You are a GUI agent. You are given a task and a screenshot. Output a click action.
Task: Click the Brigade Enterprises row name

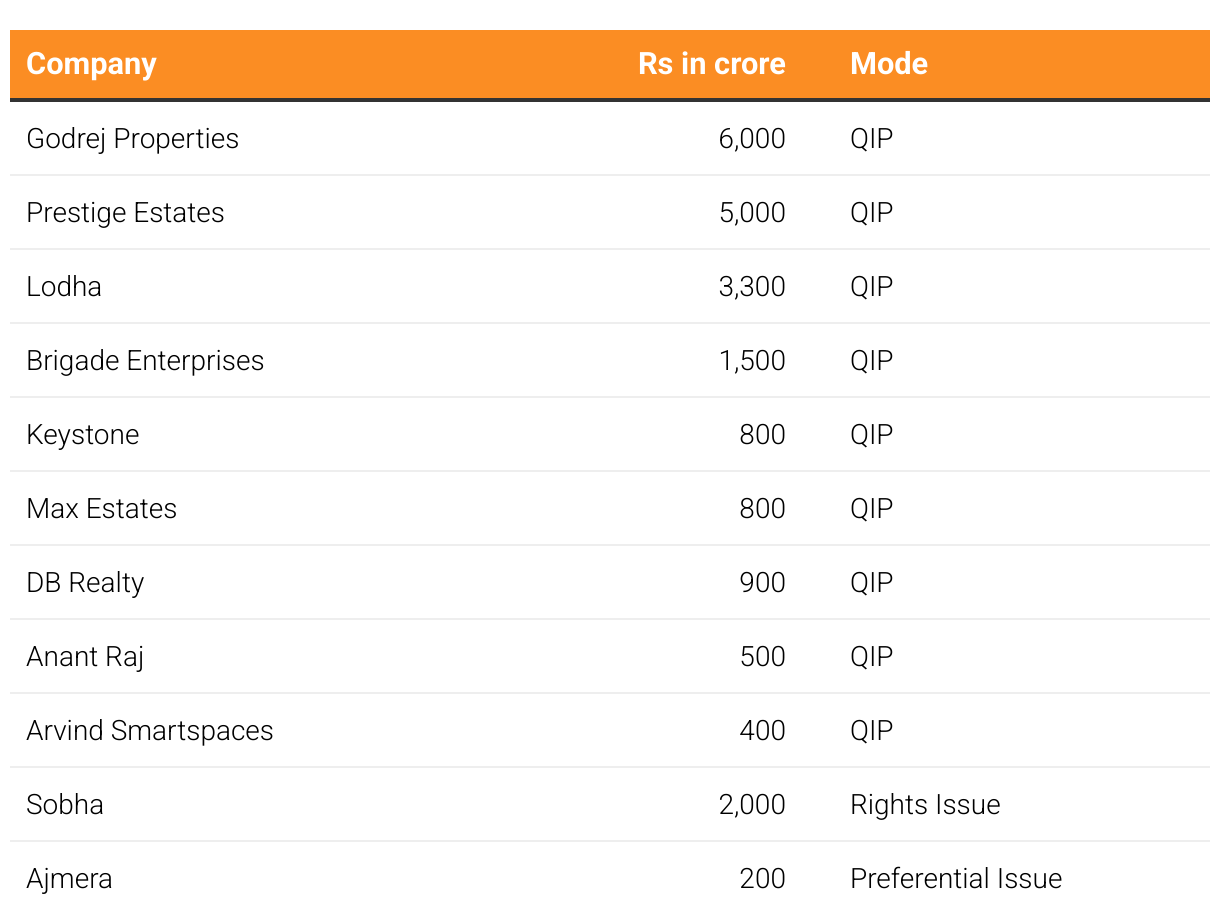(145, 361)
